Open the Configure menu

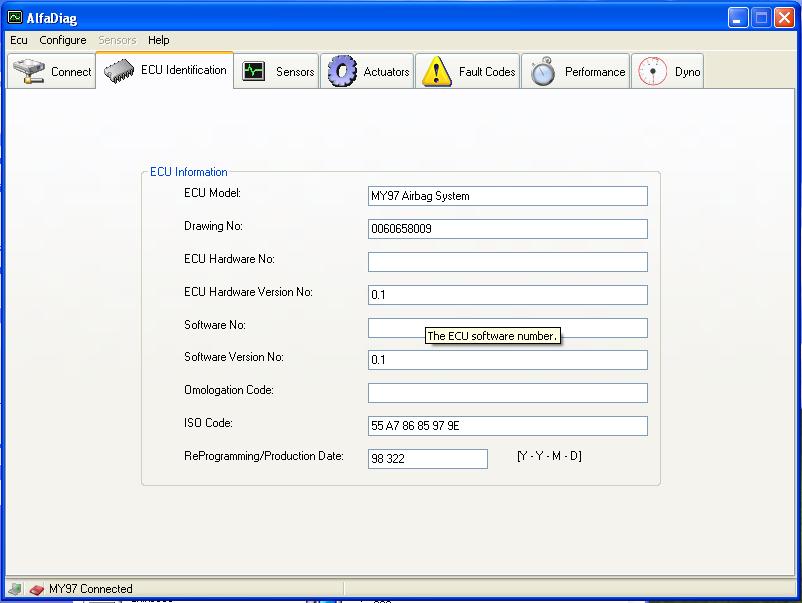[63, 40]
